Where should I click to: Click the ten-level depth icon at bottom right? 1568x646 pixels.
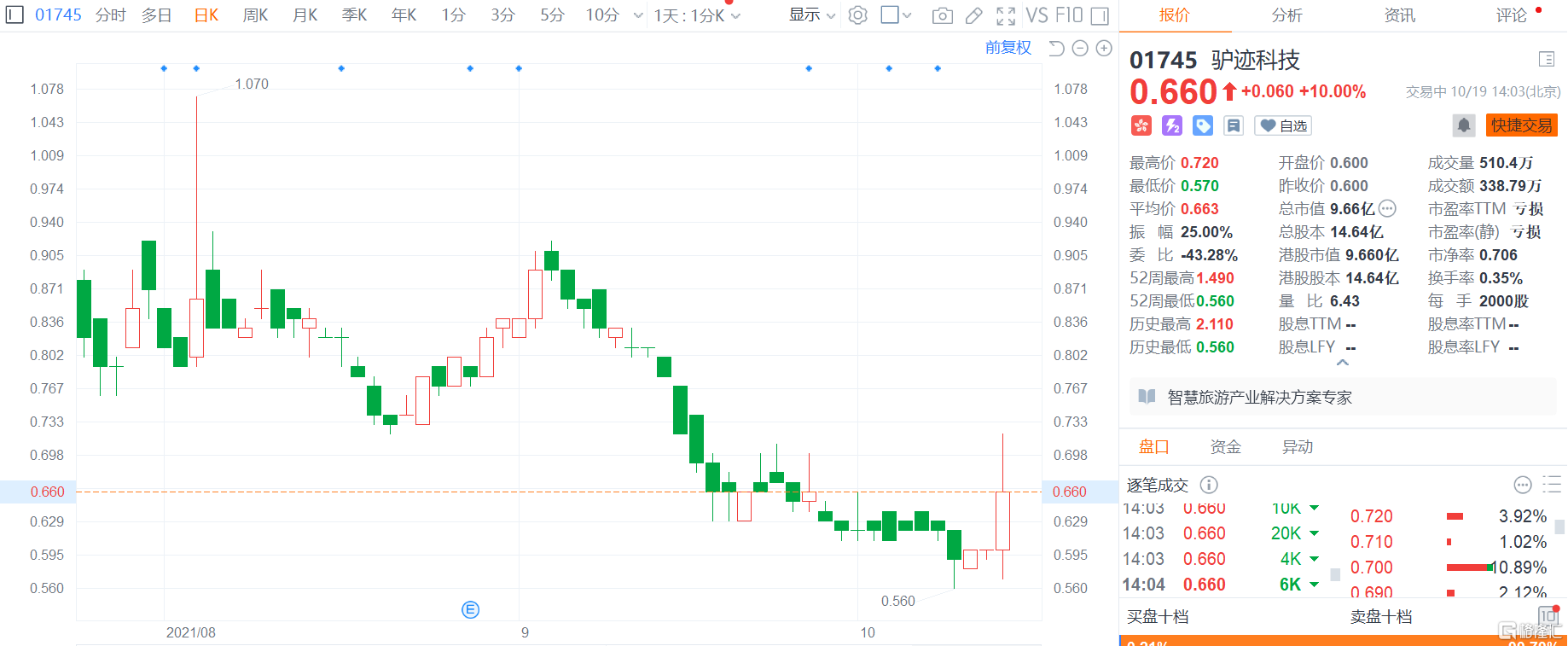(x=1548, y=615)
